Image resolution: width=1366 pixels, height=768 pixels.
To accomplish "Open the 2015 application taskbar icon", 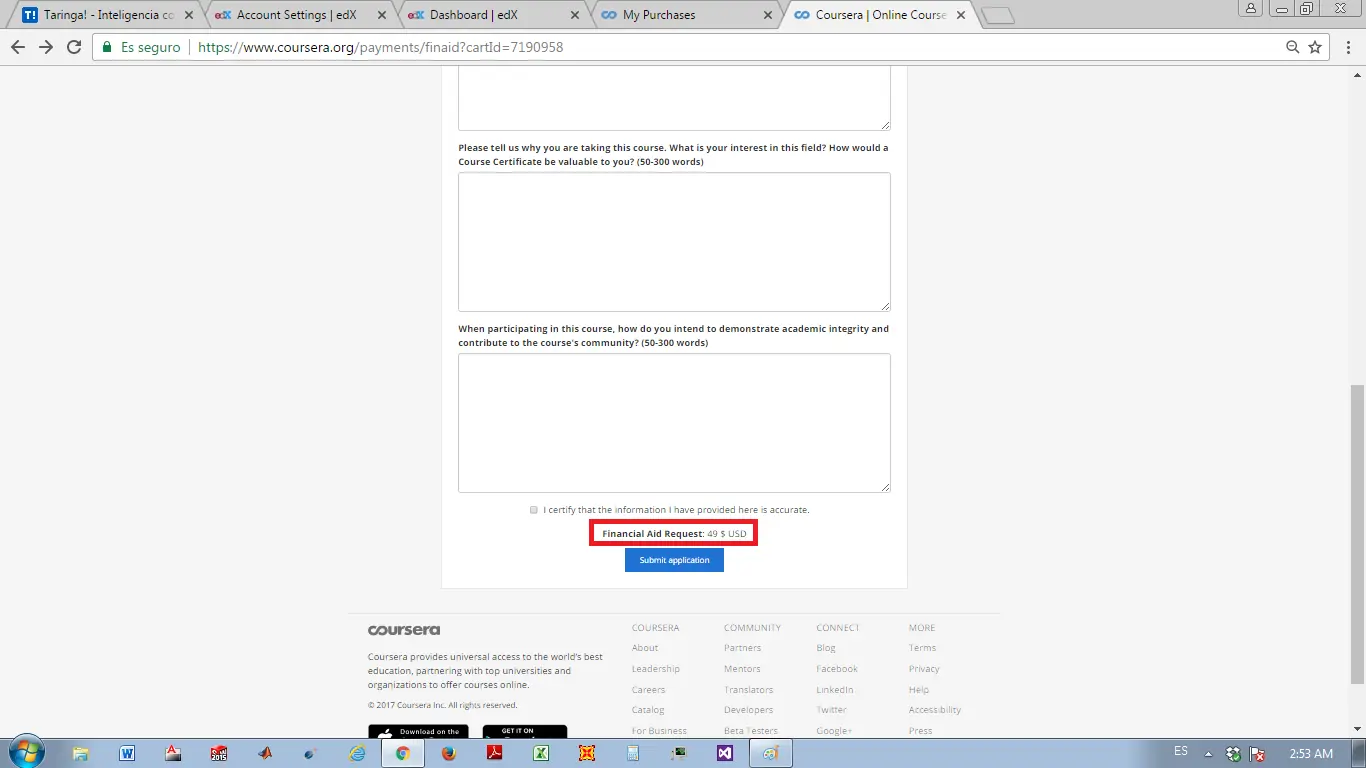I will pyautogui.click(x=219, y=753).
